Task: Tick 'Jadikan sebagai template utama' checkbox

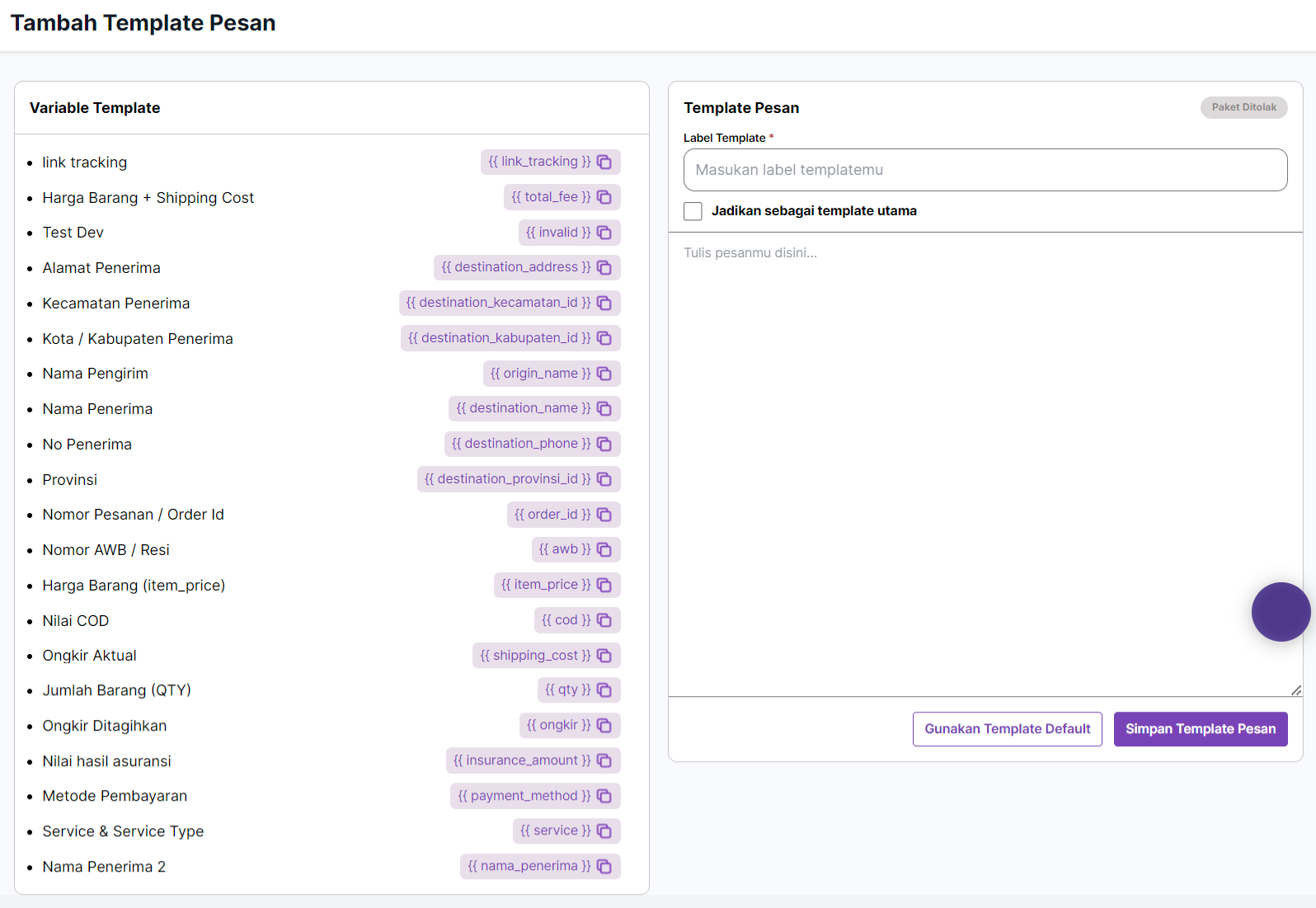Action: point(693,211)
